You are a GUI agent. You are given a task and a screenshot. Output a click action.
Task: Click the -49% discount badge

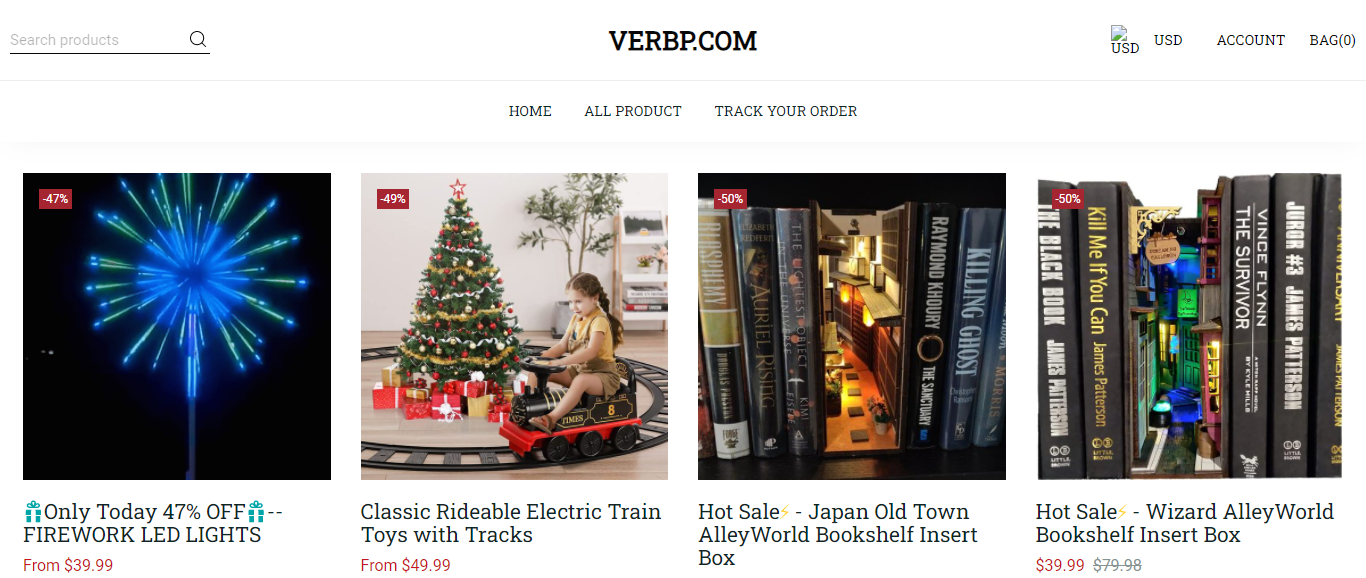[393, 199]
